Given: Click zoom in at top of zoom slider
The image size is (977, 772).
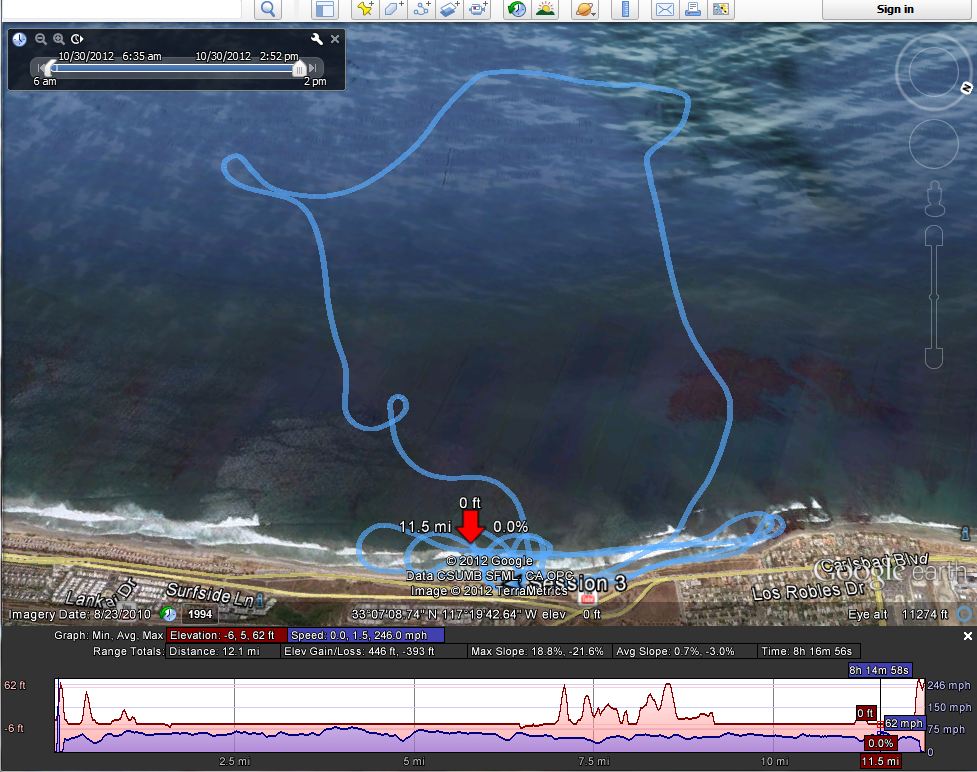Looking at the screenshot, I should pyautogui.click(x=934, y=236).
